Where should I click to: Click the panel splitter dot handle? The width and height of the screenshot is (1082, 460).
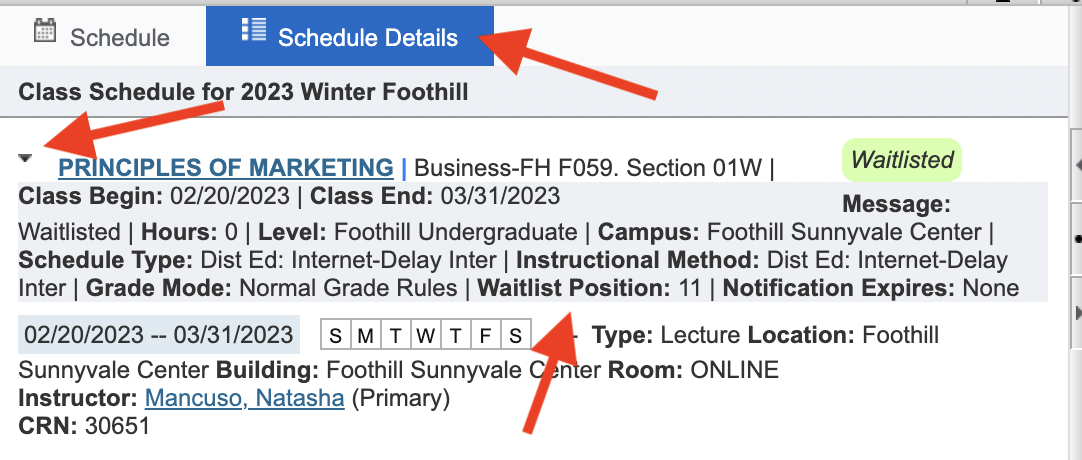[1076, 240]
